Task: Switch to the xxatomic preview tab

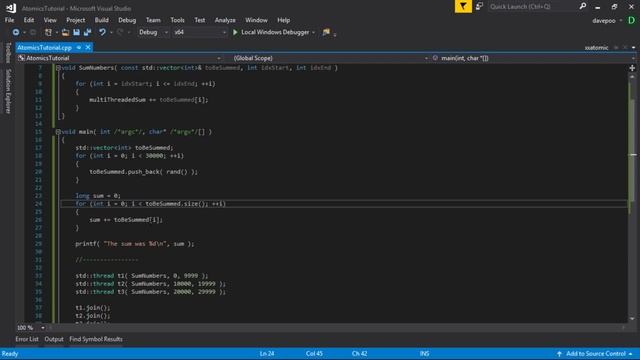Action: point(596,48)
